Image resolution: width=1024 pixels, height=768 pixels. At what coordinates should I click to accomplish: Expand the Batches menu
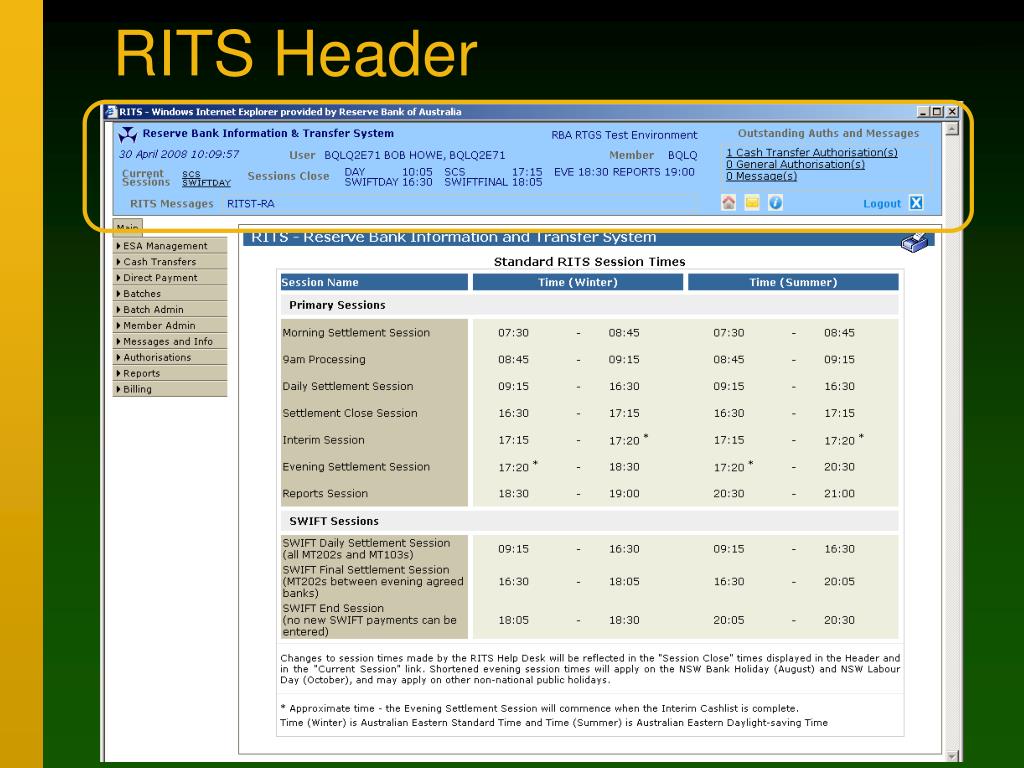[x=170, y=294]
